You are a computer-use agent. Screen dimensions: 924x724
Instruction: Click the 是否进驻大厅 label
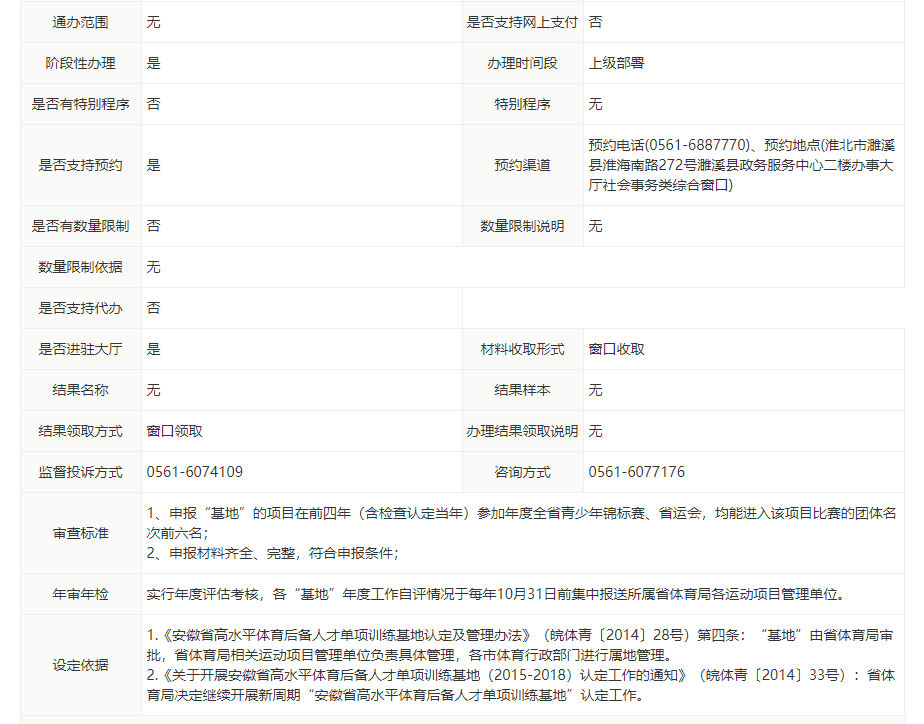tap(80, 349)
